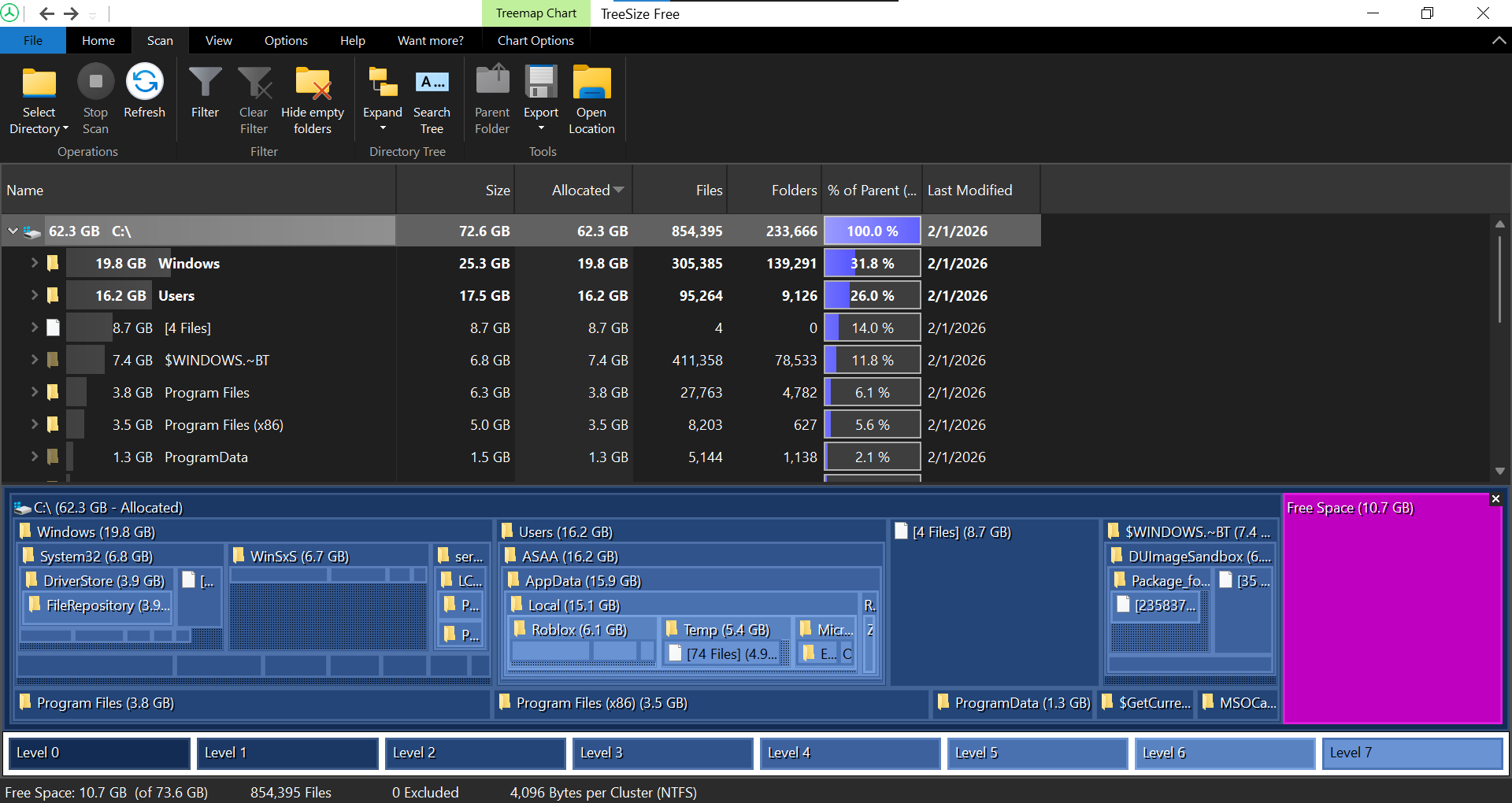Click the Expand directory tree icon
The height and width of the screenshot is (803, 1512).
tap(383, 83)
